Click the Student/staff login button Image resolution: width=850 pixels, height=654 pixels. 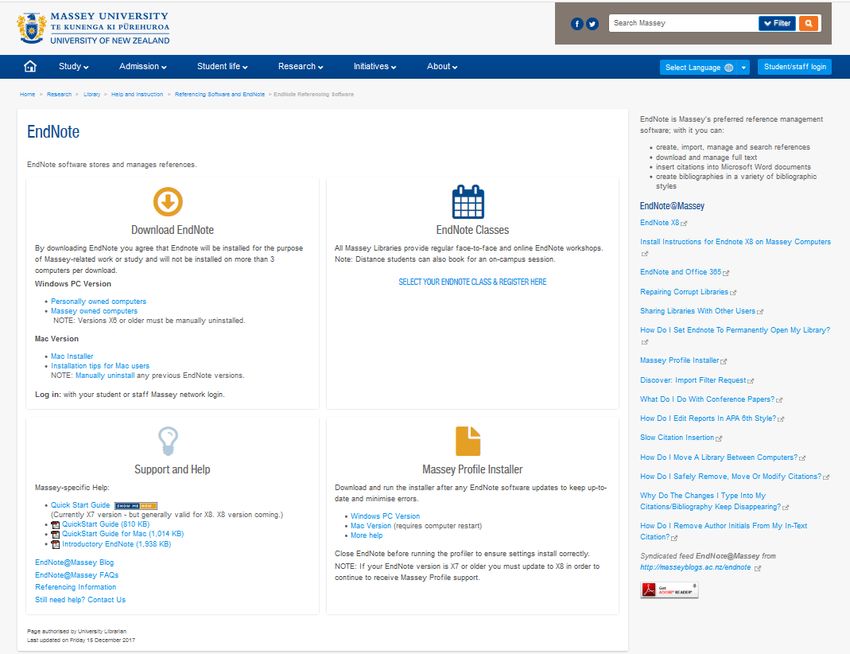click(795, 67)
